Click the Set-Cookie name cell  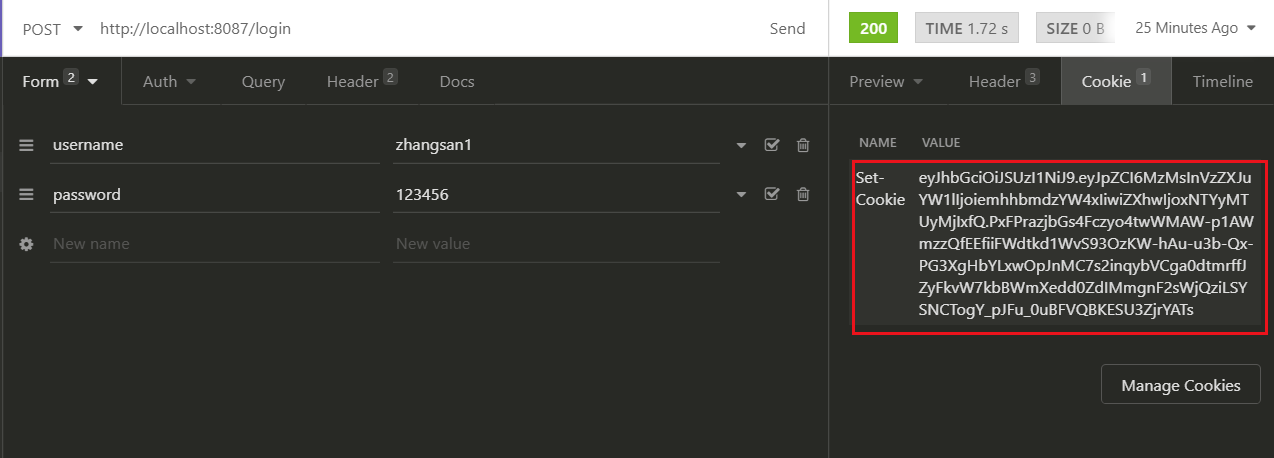[880, 187]
